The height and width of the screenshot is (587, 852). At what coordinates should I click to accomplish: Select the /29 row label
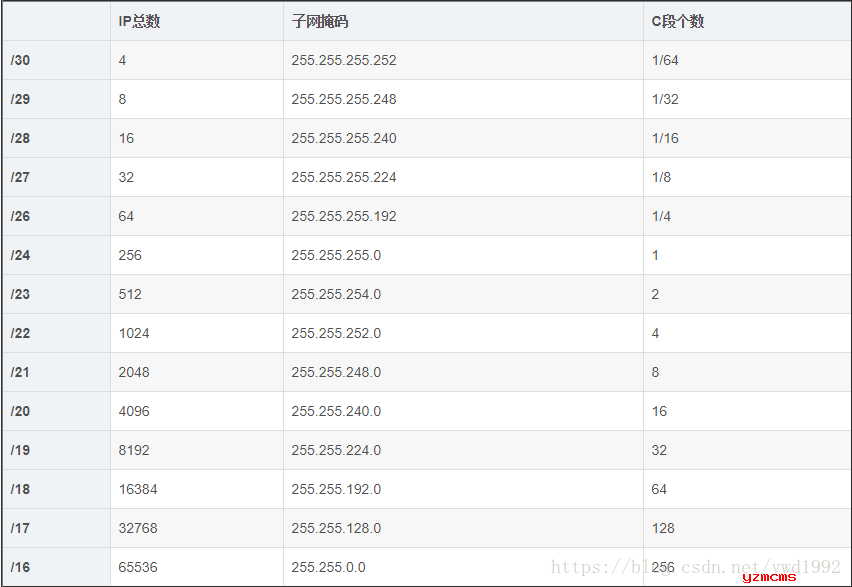point(20,99)
